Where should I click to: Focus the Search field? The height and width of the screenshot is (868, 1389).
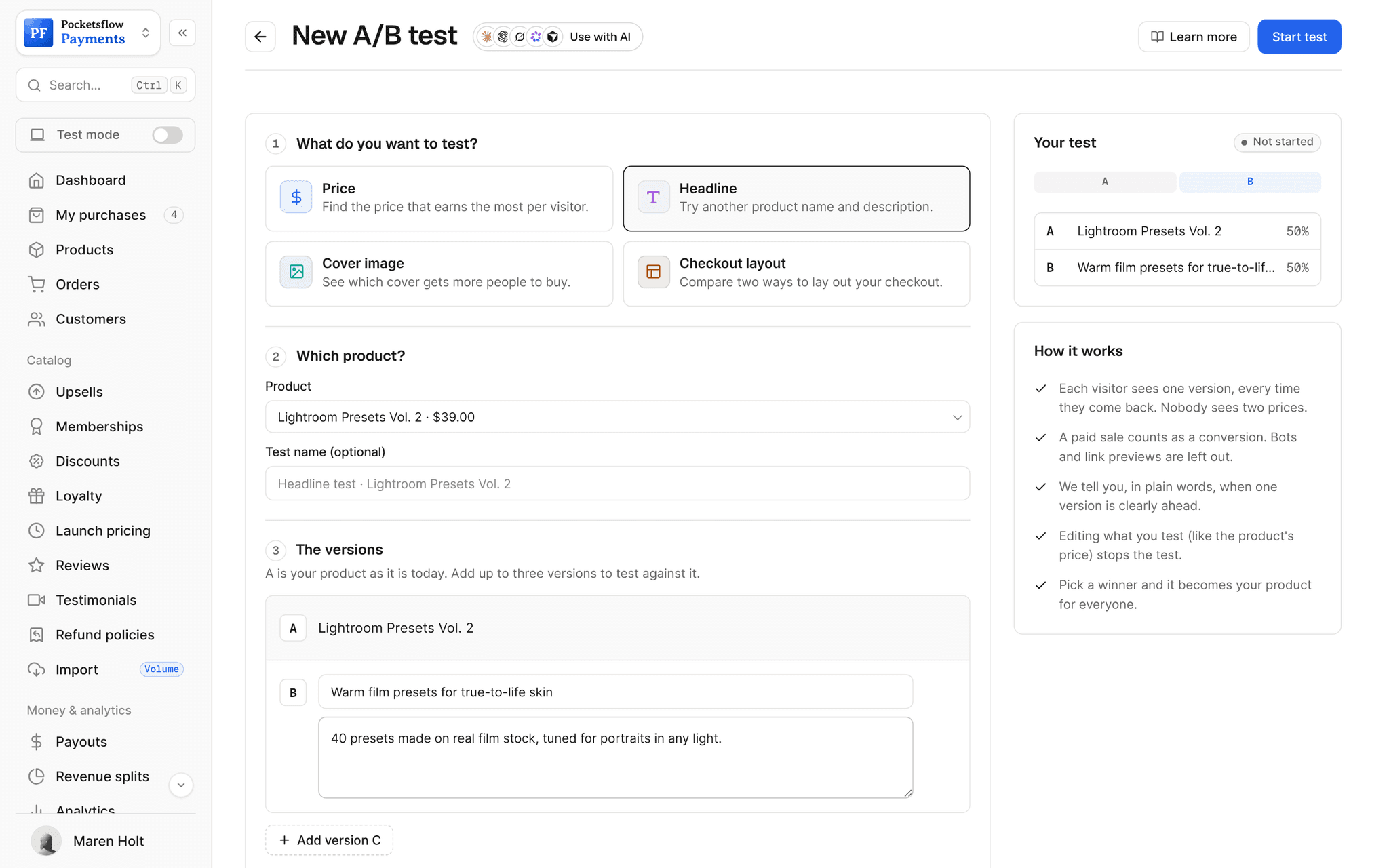(x=105, y=85)
